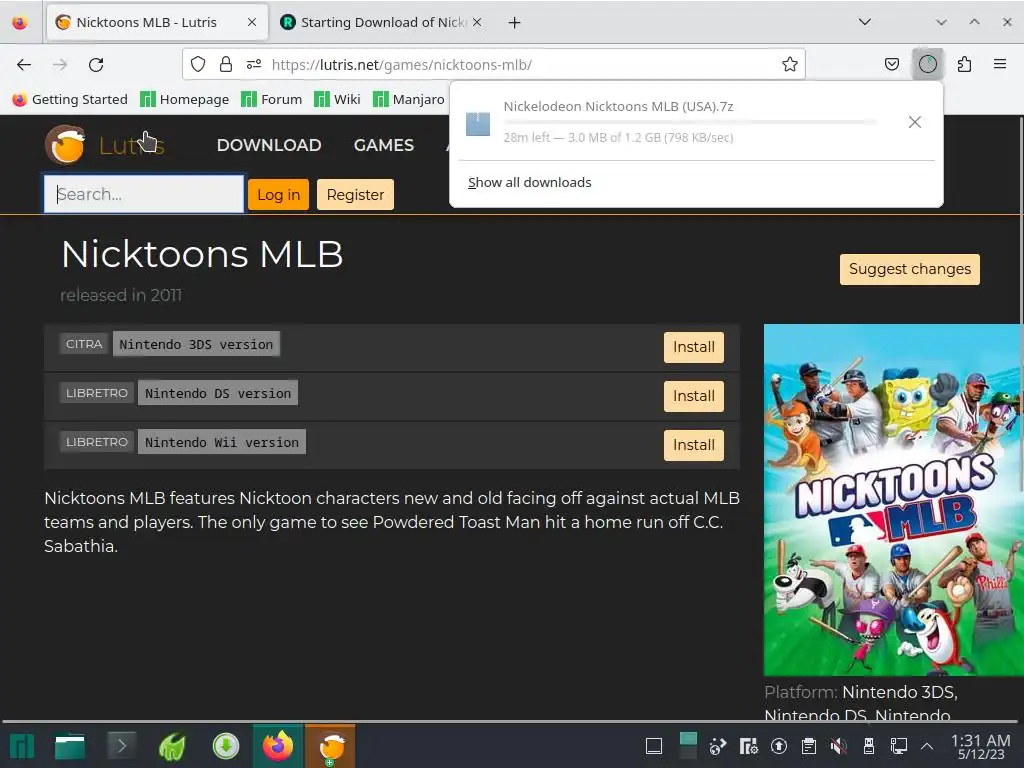Click the Nicktoons MLB cover art

[892, 500]
